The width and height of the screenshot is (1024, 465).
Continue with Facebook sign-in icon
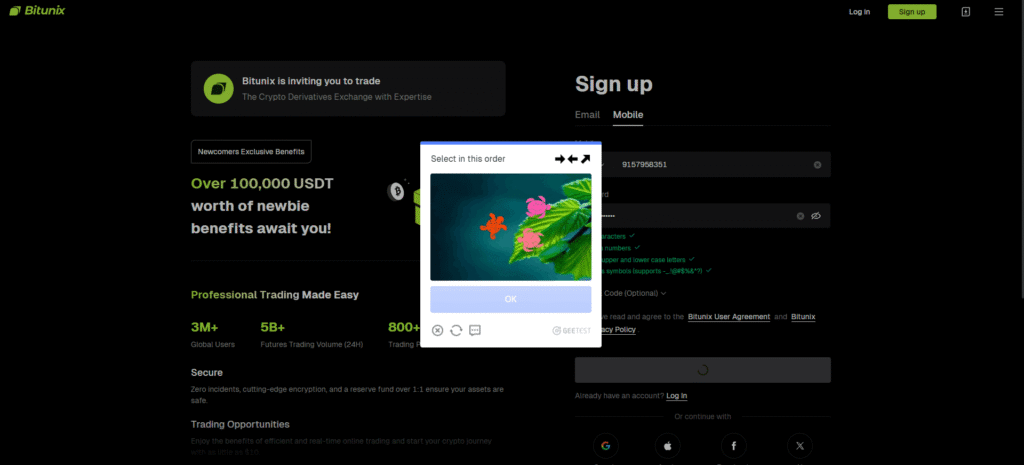pos(734,446)
